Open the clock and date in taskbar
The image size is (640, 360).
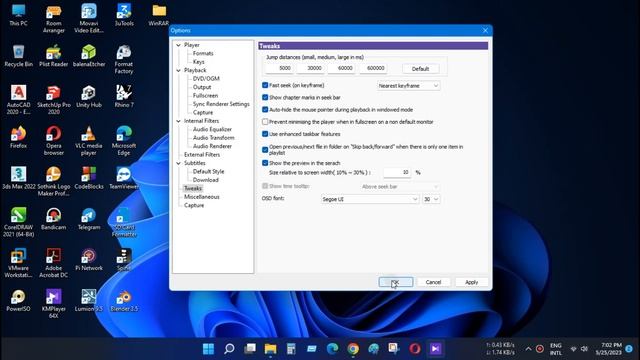click(608, 349)
